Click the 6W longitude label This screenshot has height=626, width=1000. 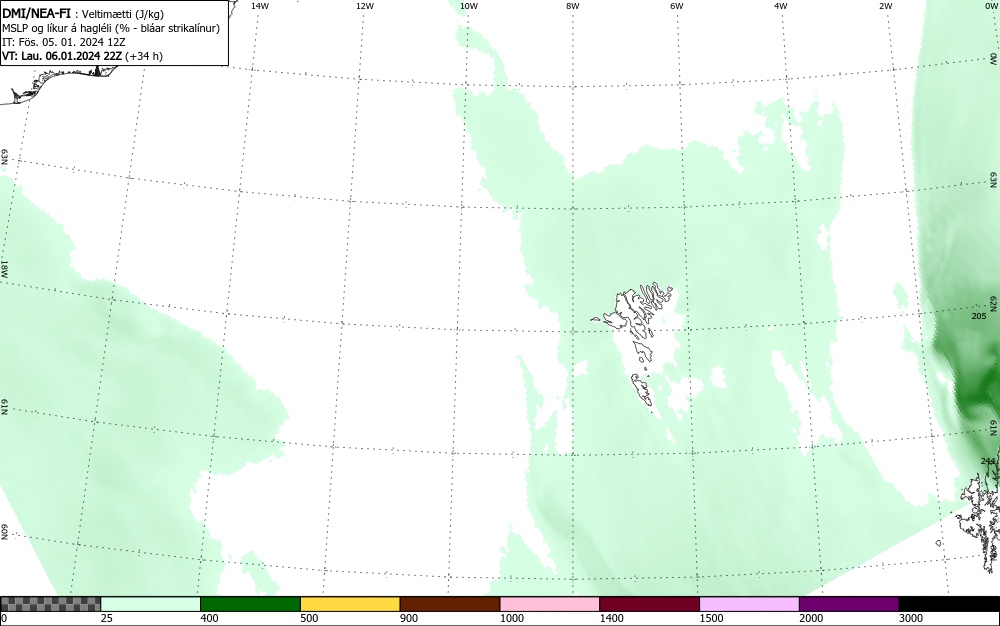point(677,6)
